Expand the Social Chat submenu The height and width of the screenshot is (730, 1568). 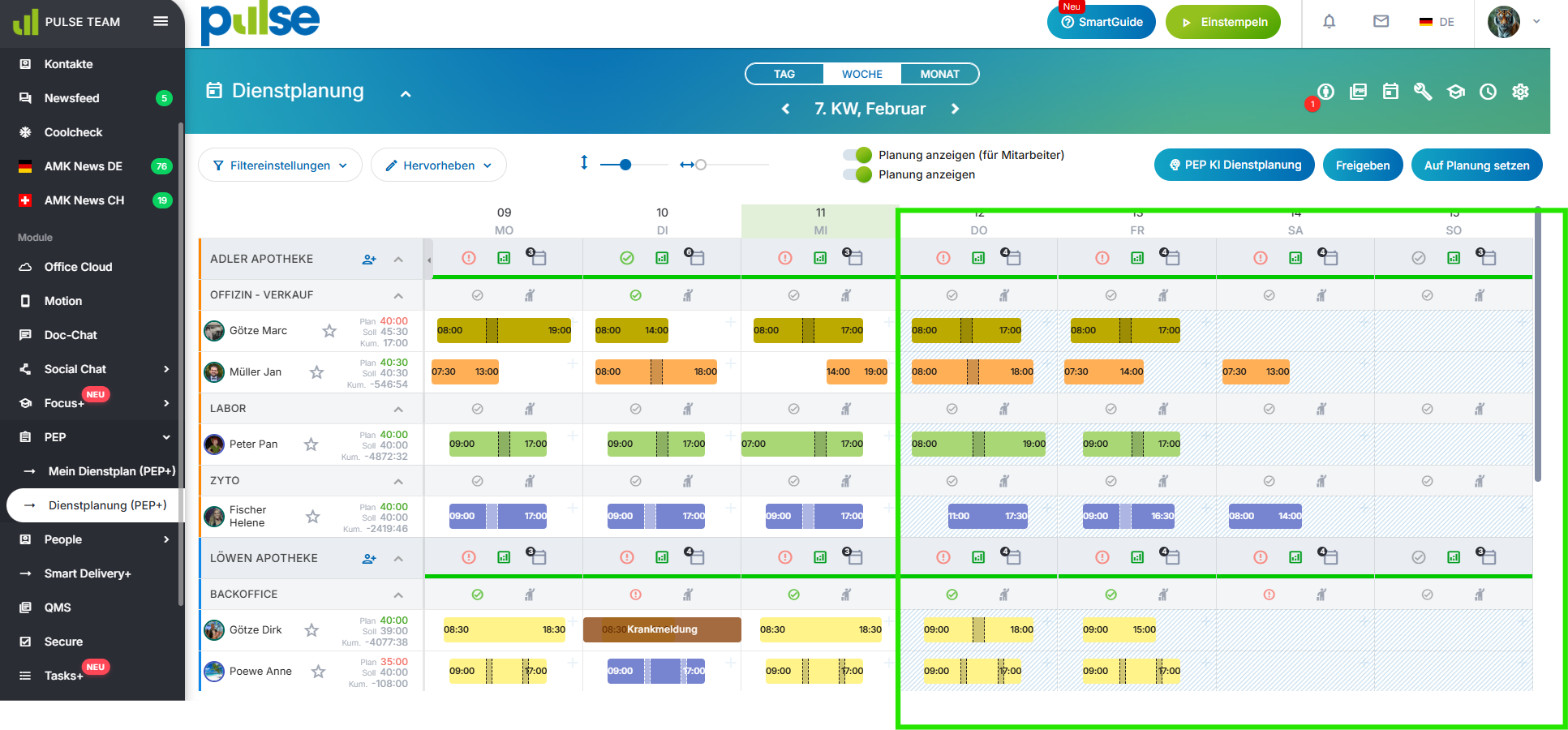point(166,369)
